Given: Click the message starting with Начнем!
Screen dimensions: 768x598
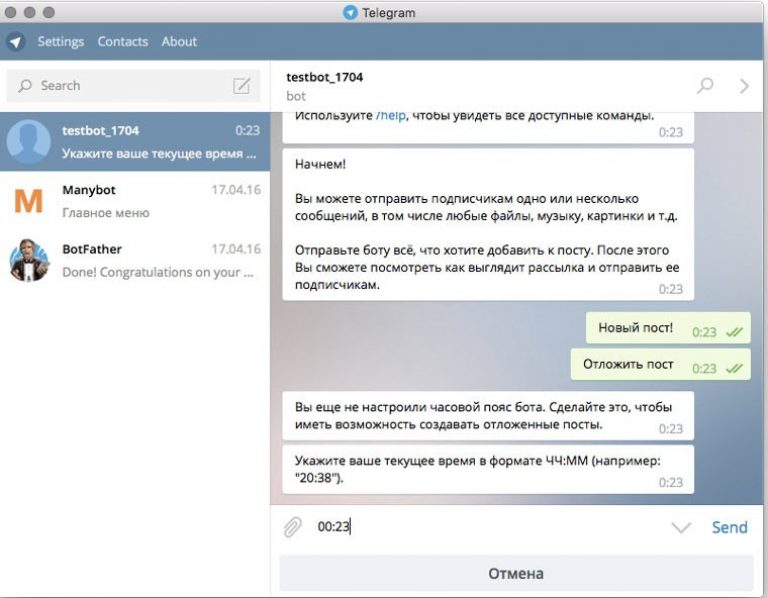Looking at the screenshot, I should tap(488, 225).
